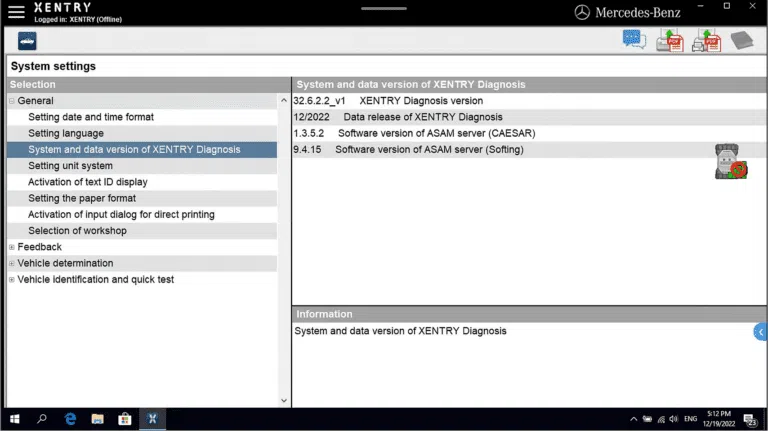Screen dimensions: 768x431
Task: Select Setting unit system
Action: click(142, 166)
